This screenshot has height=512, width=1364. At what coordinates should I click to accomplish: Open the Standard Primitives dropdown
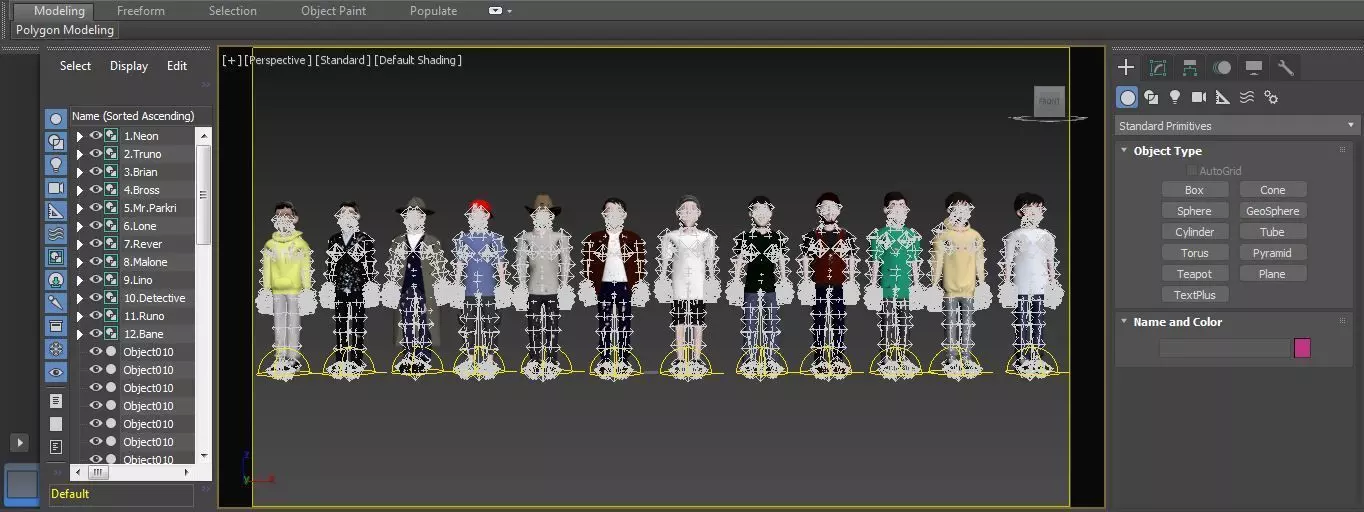point(1237,126)
